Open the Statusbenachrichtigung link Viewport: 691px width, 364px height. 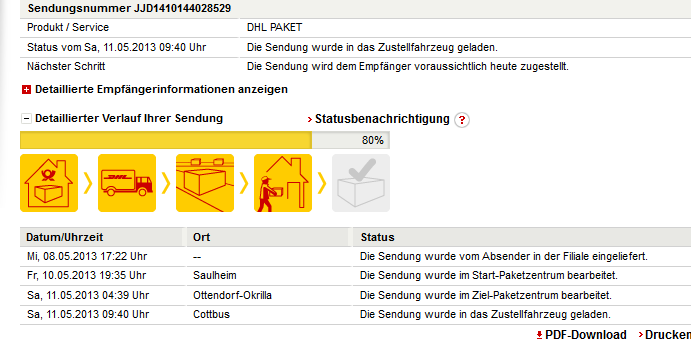(x=382, y=119)
